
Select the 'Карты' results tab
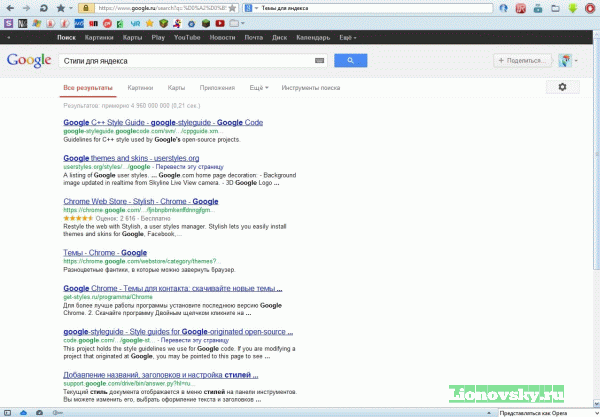pos(176,88)
